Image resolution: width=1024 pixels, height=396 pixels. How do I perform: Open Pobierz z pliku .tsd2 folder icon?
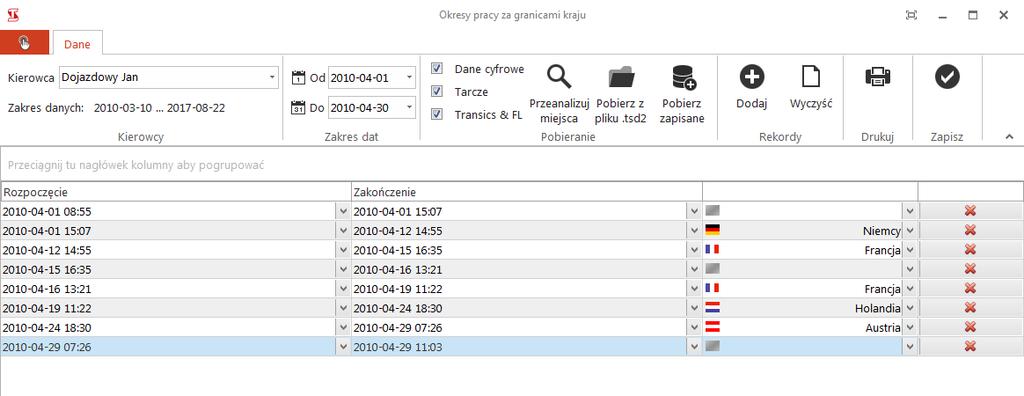[621, 77]
